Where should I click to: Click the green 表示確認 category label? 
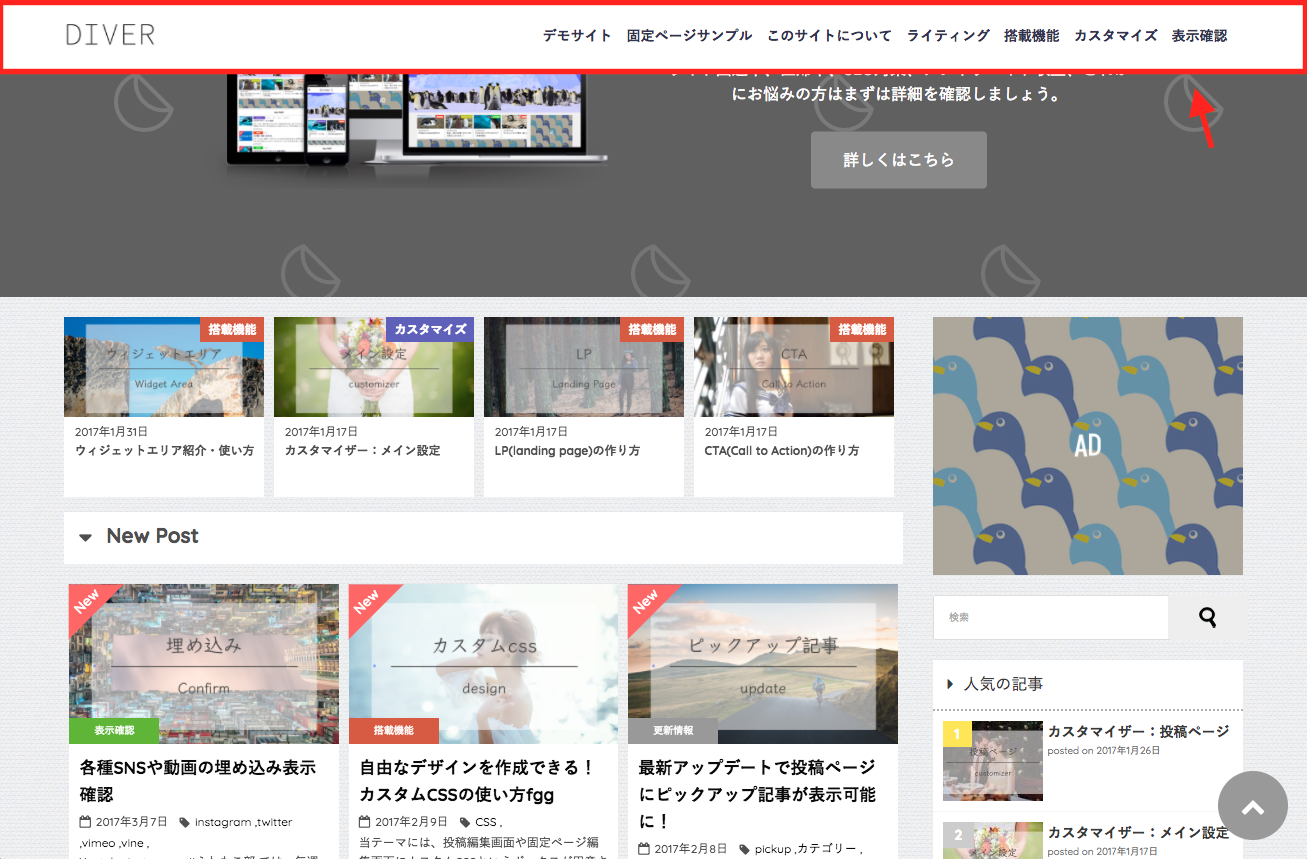(114, 731)
